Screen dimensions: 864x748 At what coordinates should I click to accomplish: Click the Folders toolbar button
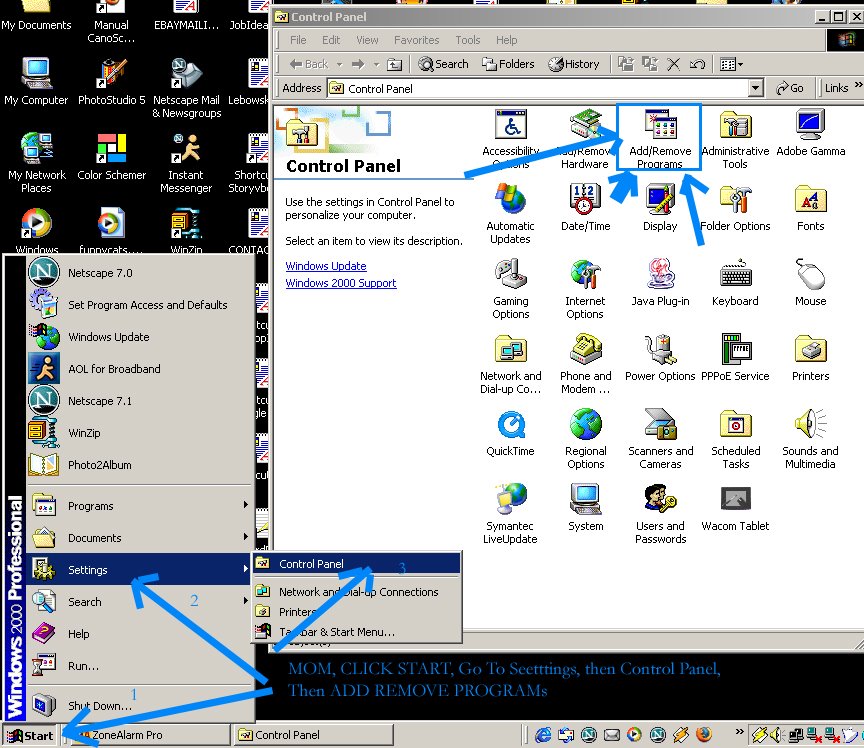tap(508, 64)
